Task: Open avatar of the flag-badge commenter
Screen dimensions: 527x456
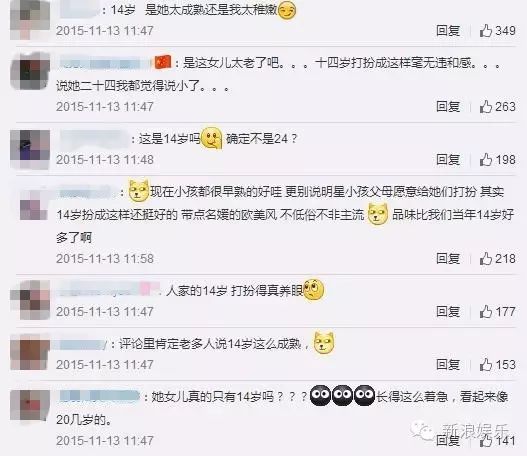Action: 30,72
